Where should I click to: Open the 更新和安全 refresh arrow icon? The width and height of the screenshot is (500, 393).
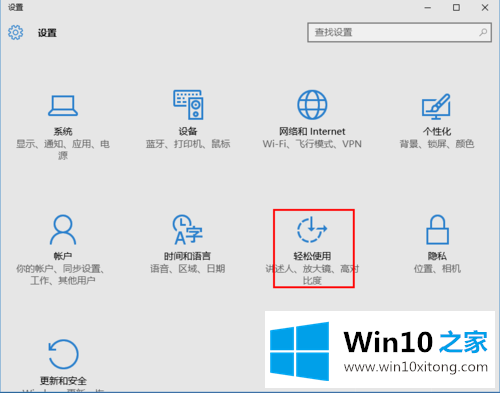[63, 354]
